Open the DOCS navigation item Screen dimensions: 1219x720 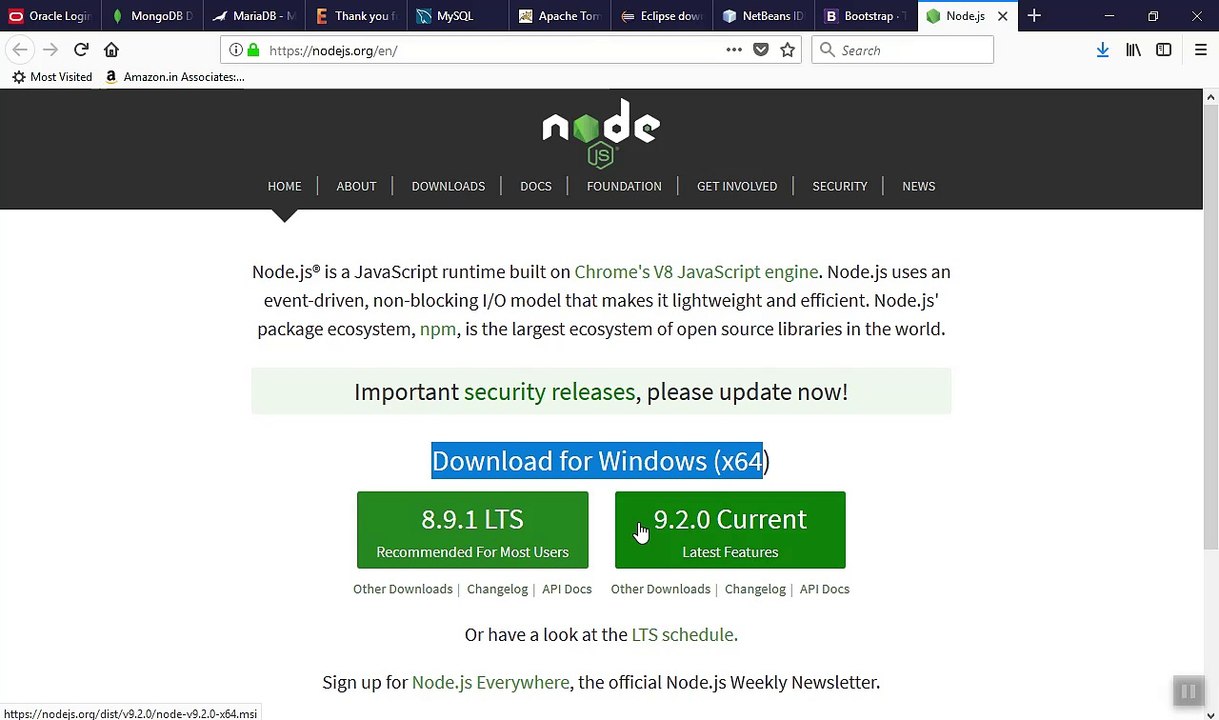tap(536, 186)
